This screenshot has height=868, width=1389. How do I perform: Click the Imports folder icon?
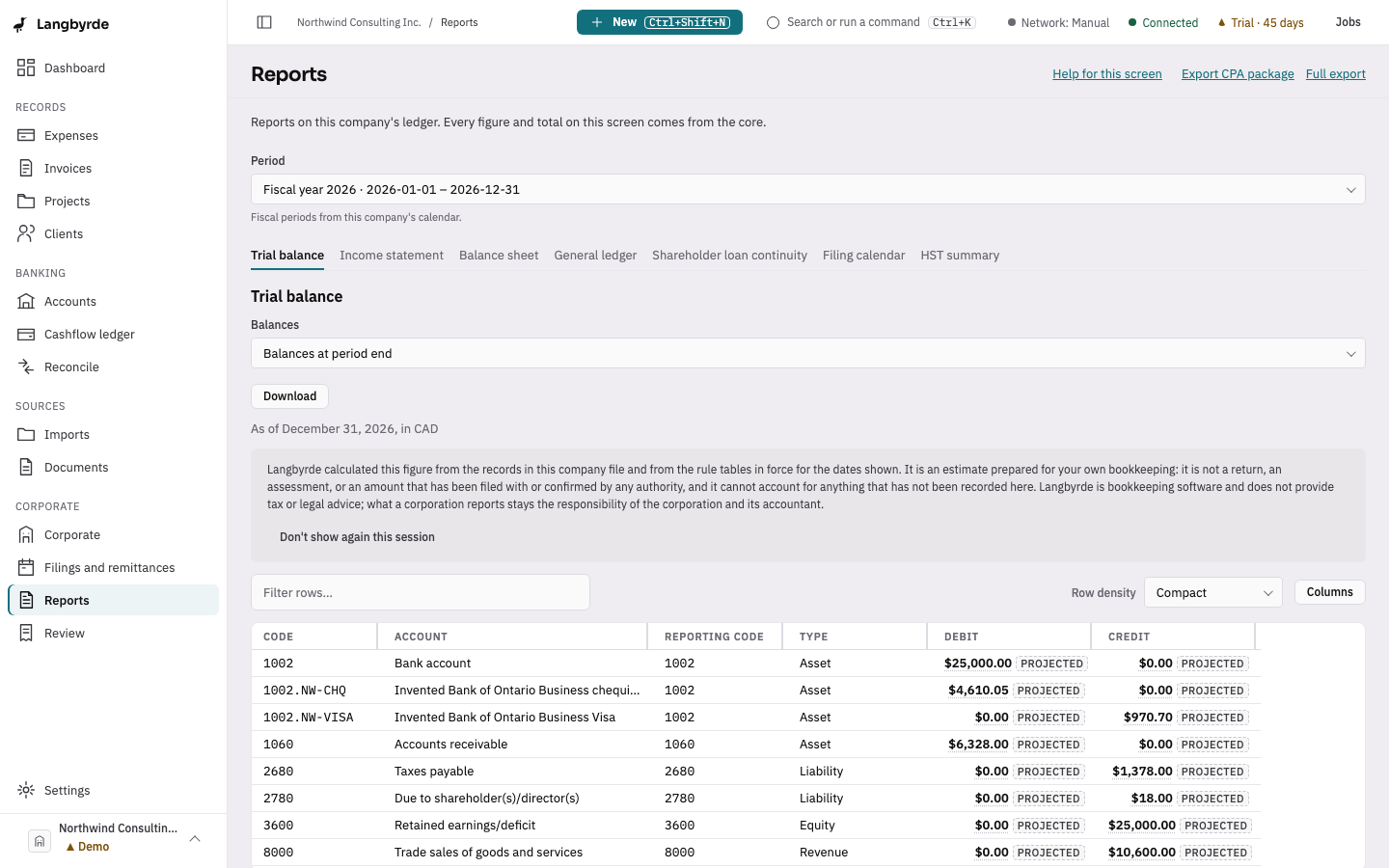coord(26,434)
